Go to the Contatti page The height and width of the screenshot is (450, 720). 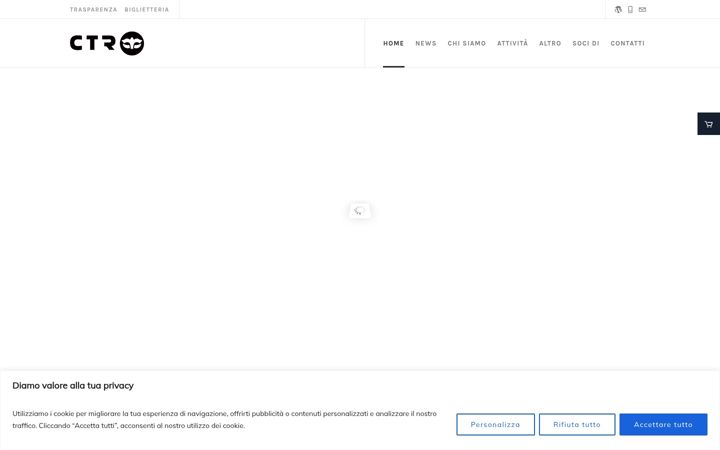[x=628, y=43]
